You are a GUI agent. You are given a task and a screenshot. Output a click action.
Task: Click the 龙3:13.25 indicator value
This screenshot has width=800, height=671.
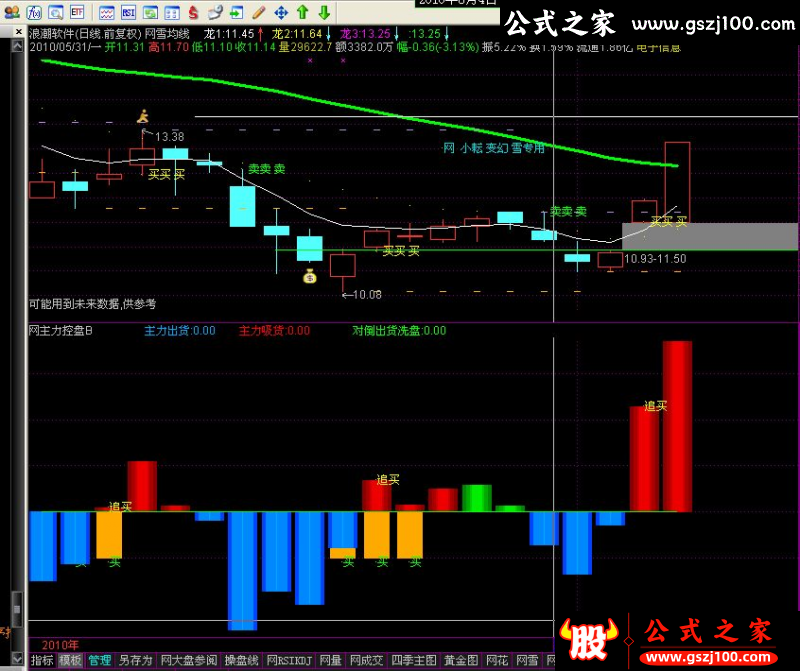(365, 34)
